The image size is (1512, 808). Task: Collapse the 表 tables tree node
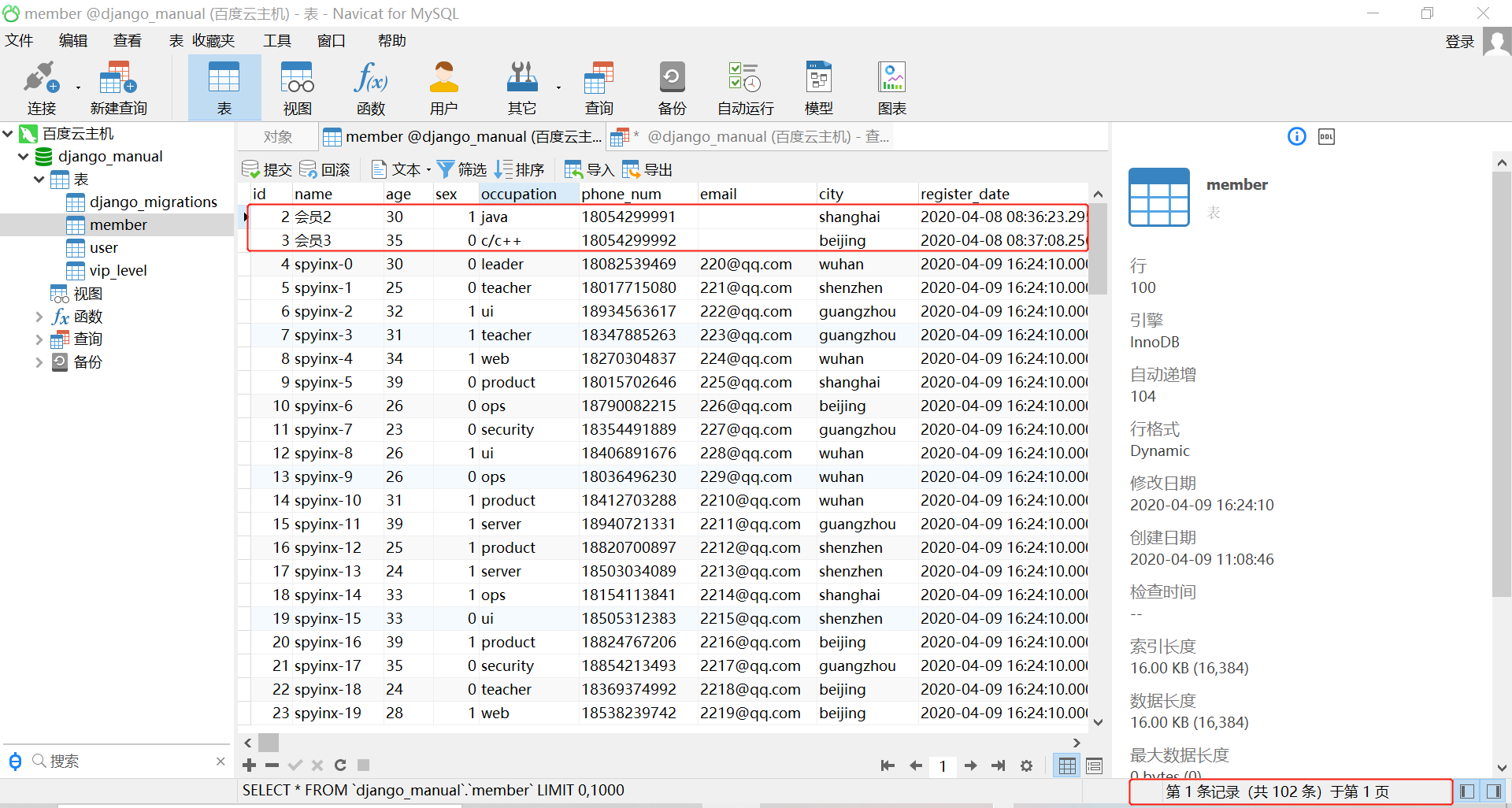pyautogui.click(x=39, y=180)
